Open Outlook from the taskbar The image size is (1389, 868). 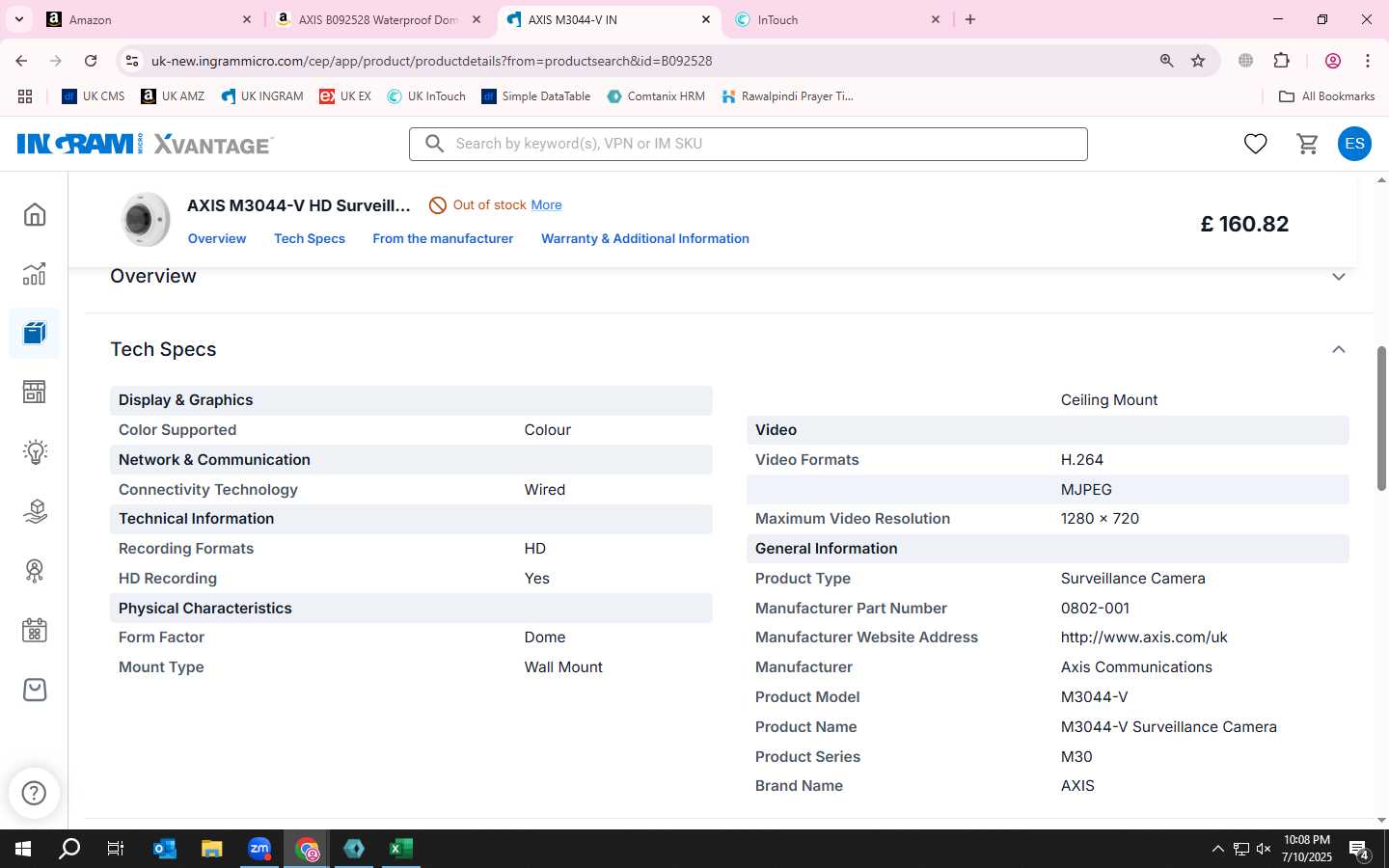coord(165,849)
